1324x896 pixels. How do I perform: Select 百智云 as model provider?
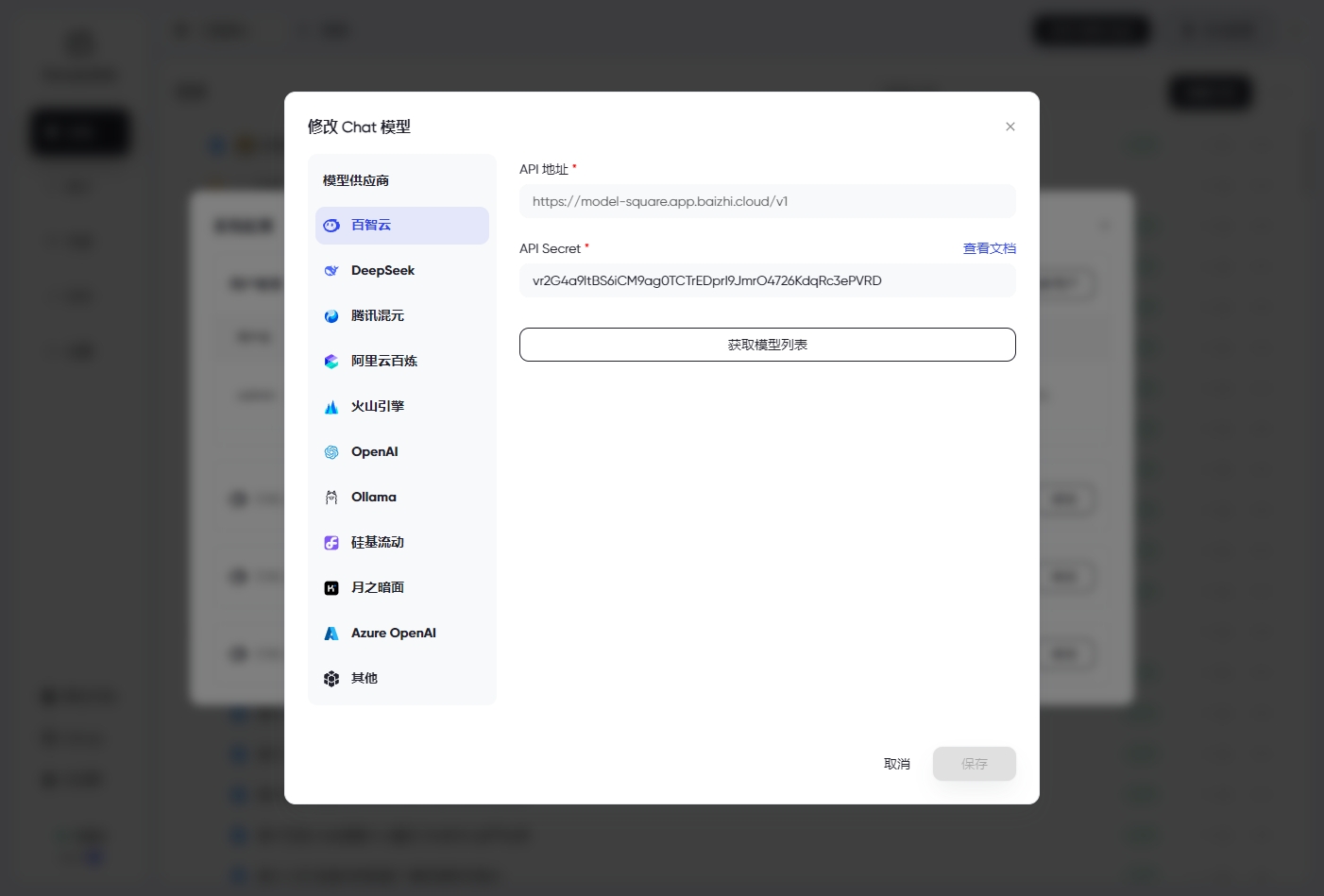pos(402,226)
